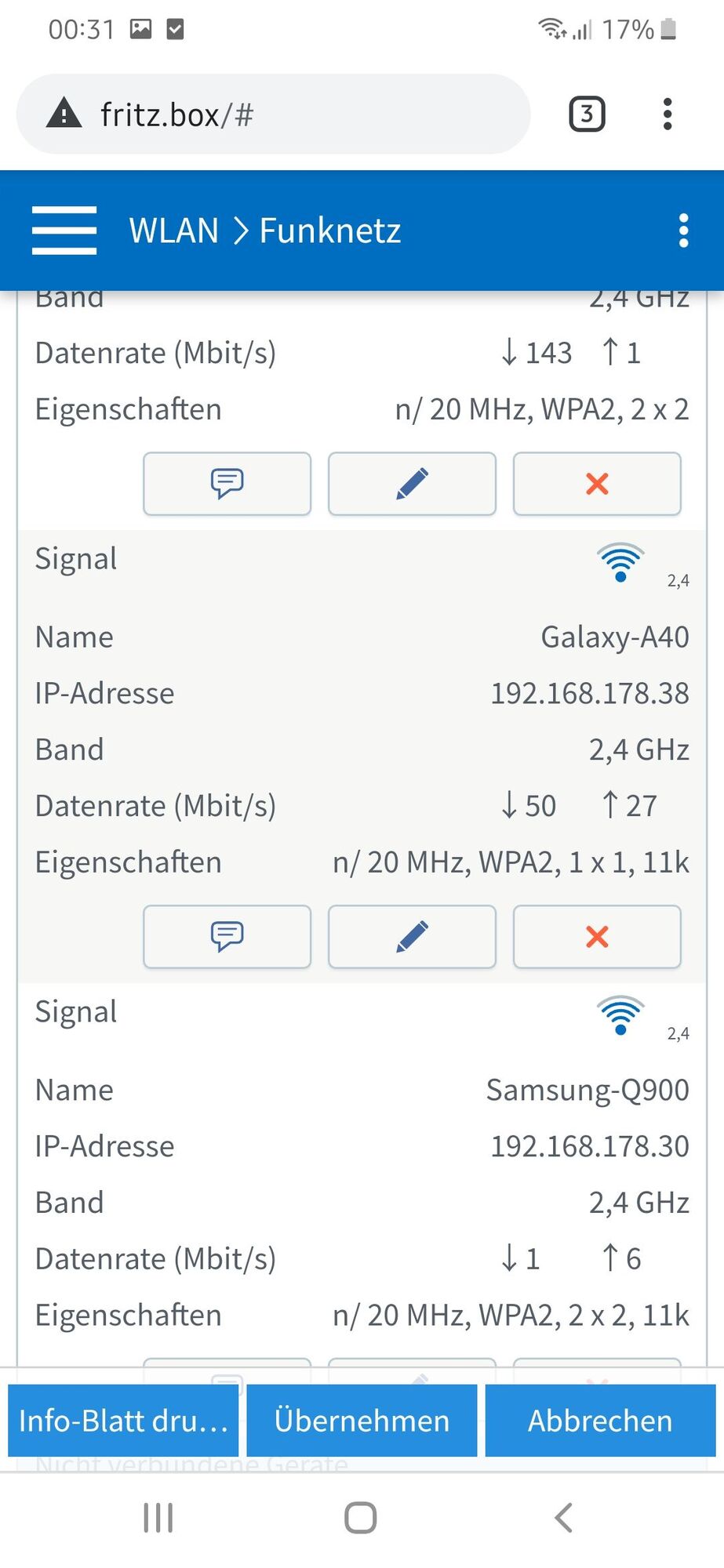Tap the not-secure warning triangle in the address bar

(x=64, y=114)
